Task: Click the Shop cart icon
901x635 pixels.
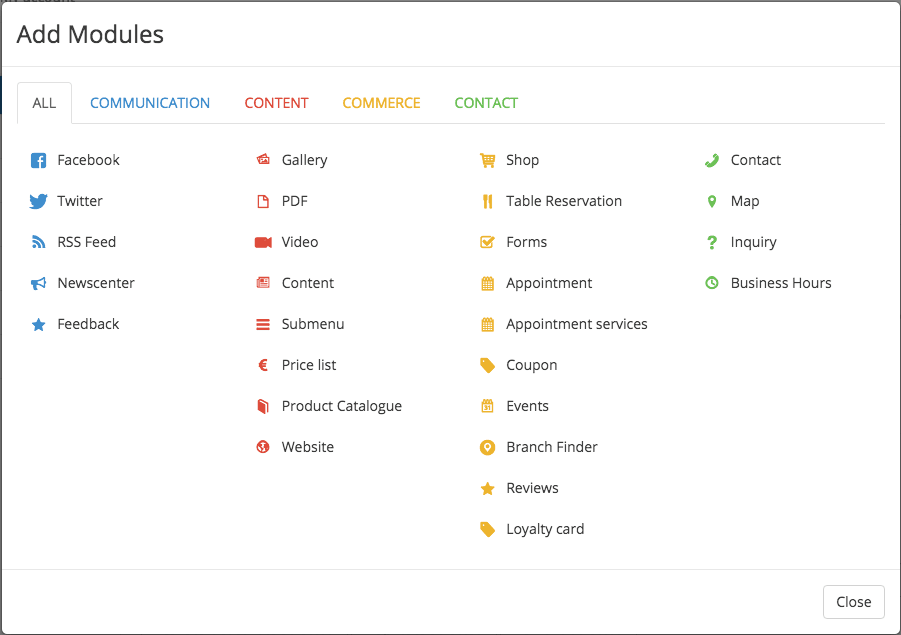Action: (487, 160)
